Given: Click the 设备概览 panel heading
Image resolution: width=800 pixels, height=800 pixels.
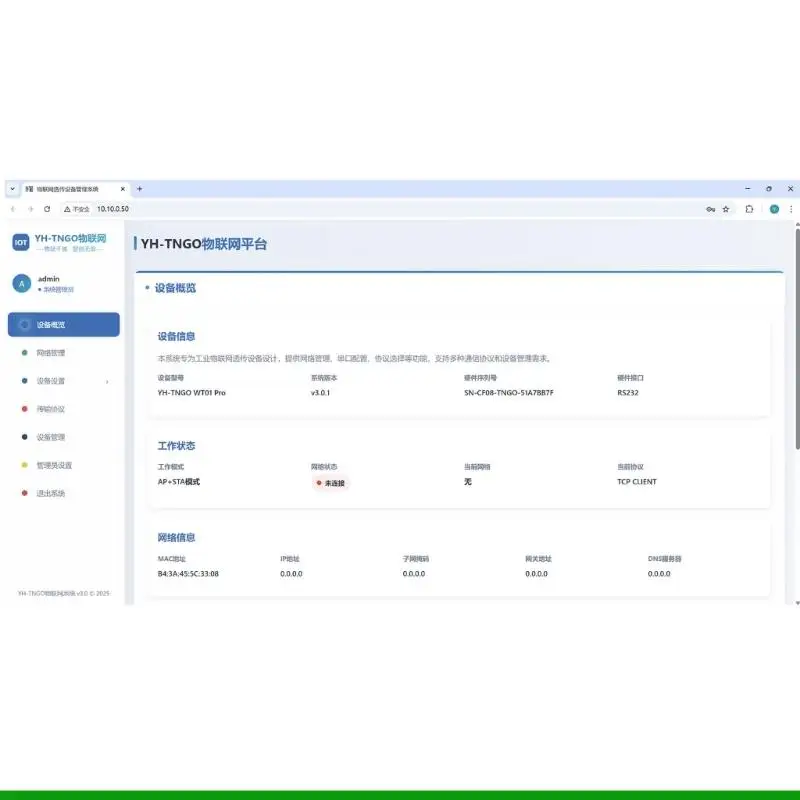Looking at the screenshot, I should [x=175, y=288].
